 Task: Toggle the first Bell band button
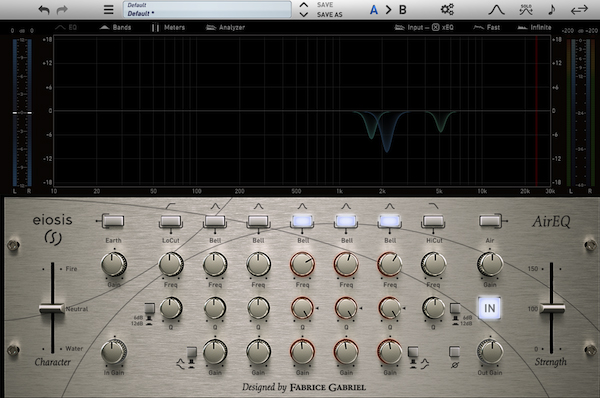coord(215,221)
